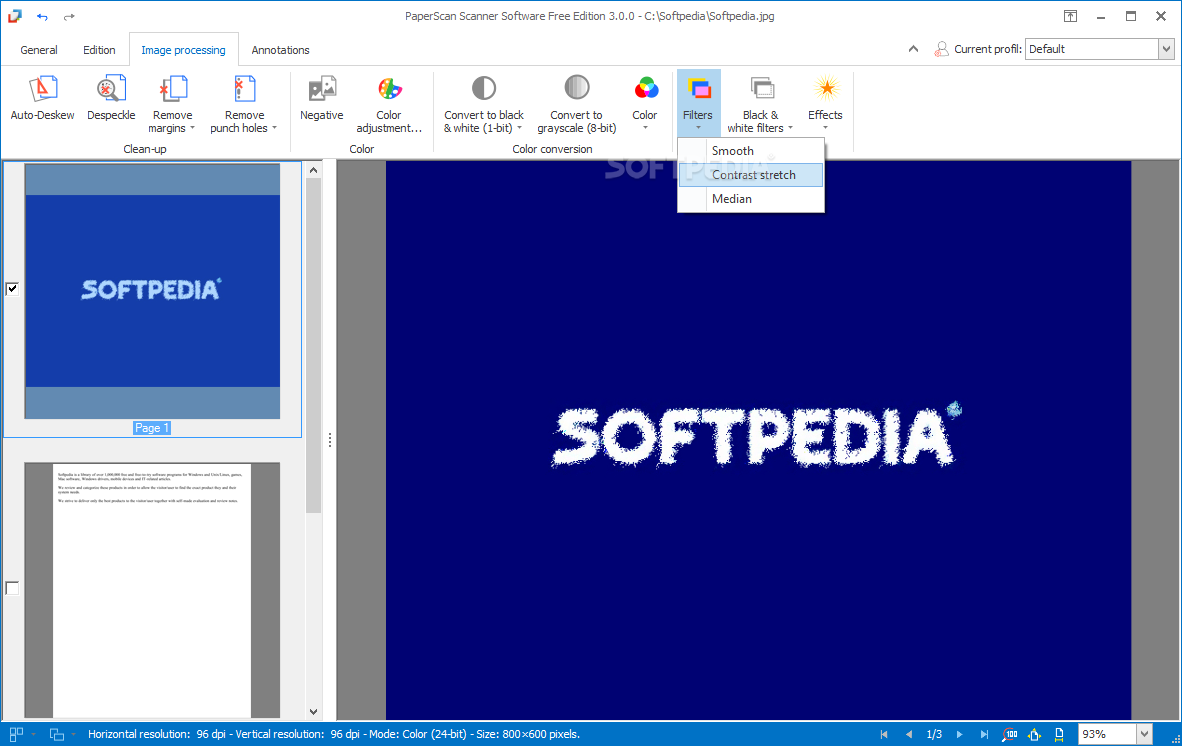
Task: Collapse the ribbon with the chevron
Action: coord(913,49)
